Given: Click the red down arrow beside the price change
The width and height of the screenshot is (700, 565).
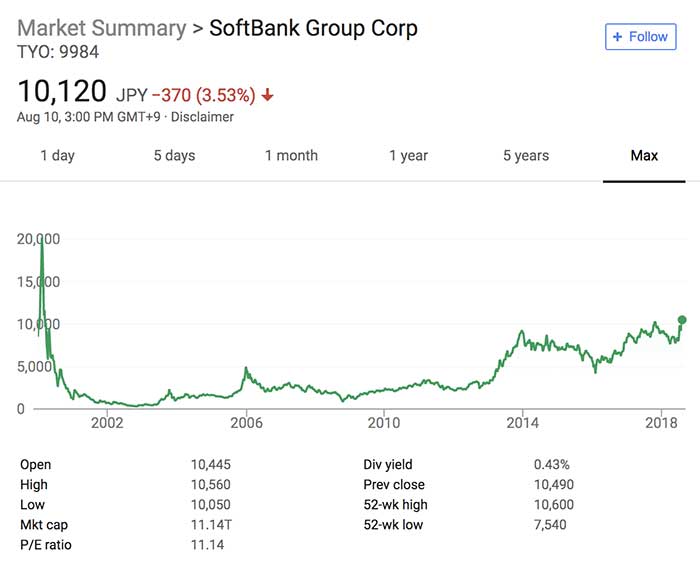Looking at the screenshot, I should coord(268,96).
